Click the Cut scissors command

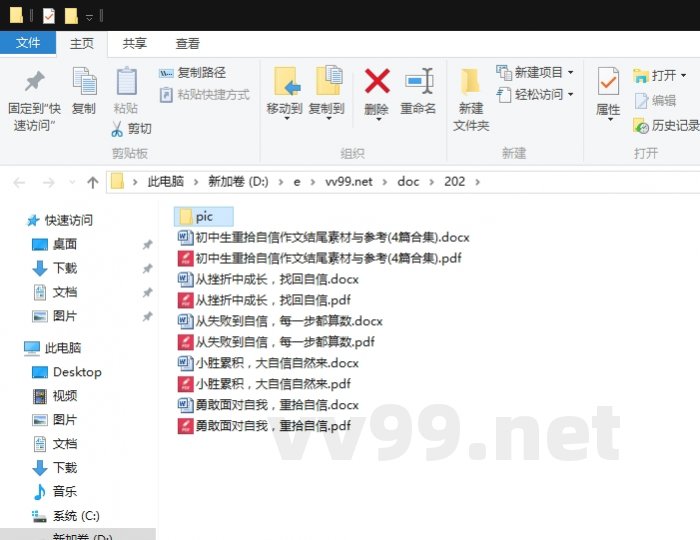pos(131,129)
